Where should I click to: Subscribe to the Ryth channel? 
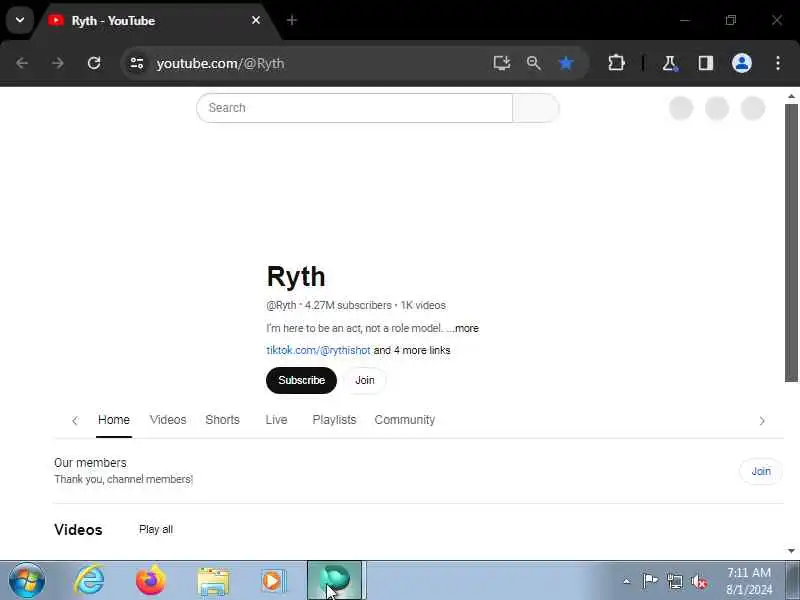(302, 381)
